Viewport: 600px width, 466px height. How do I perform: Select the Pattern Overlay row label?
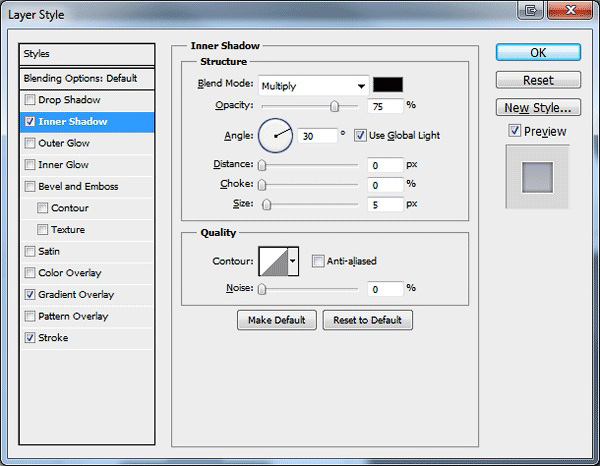tap(73, 316)
